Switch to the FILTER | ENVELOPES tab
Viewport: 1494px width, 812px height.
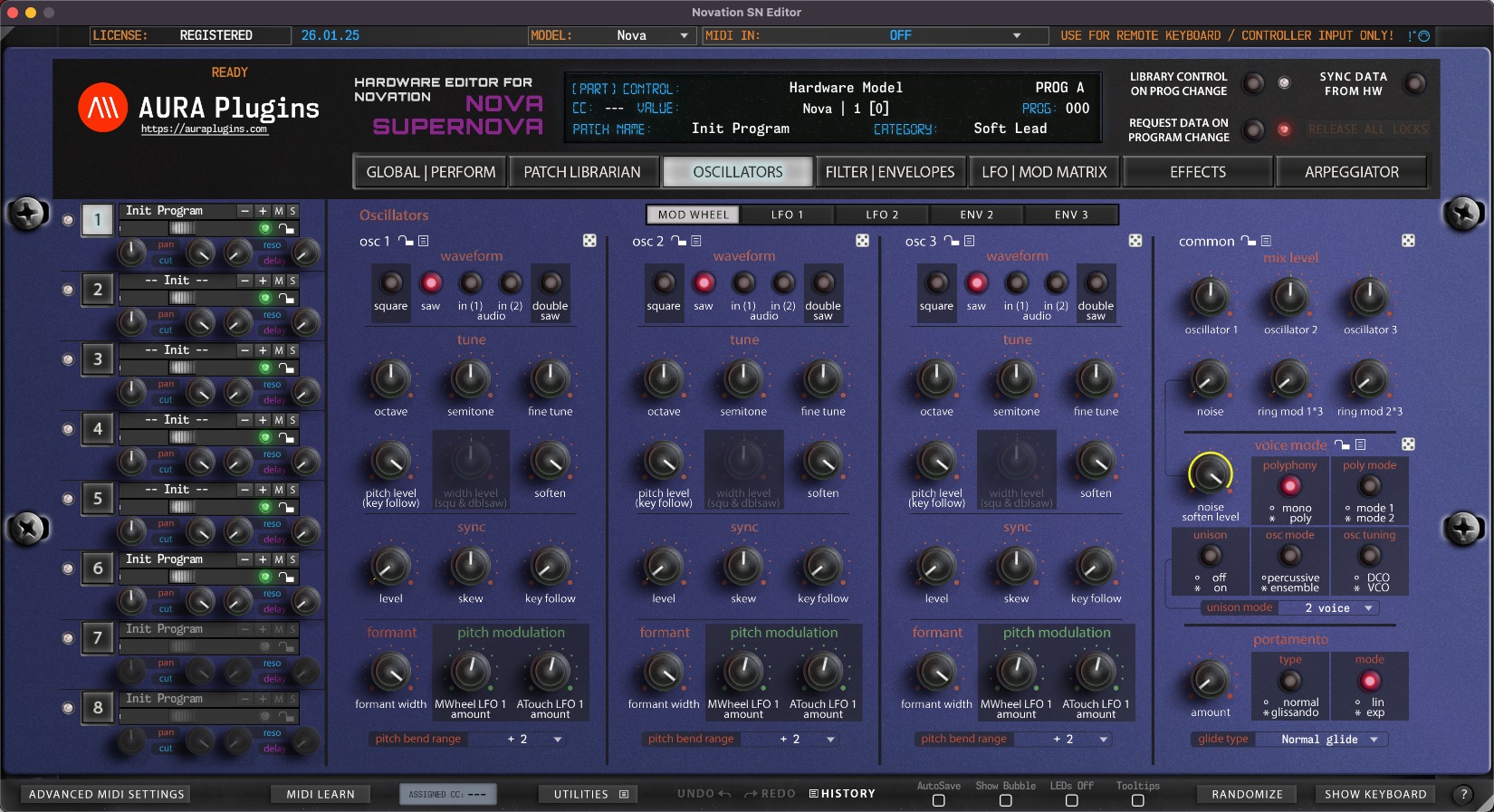point(889,172)
